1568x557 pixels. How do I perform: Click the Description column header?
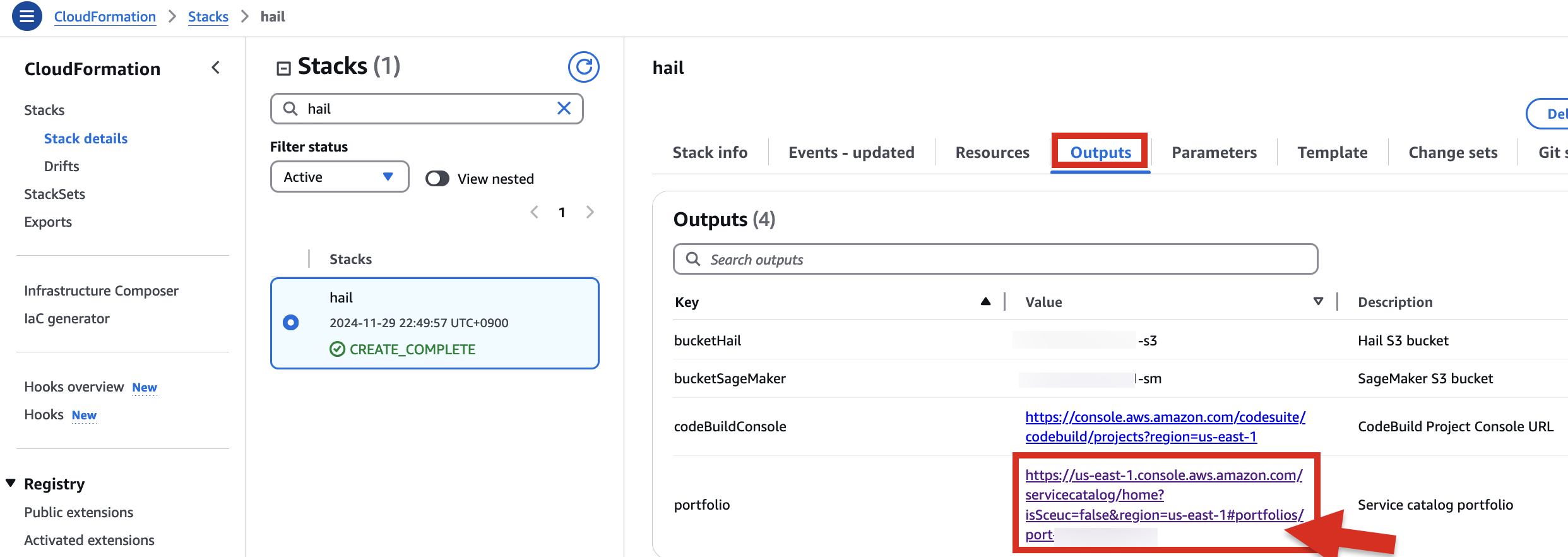[1395, 302]
